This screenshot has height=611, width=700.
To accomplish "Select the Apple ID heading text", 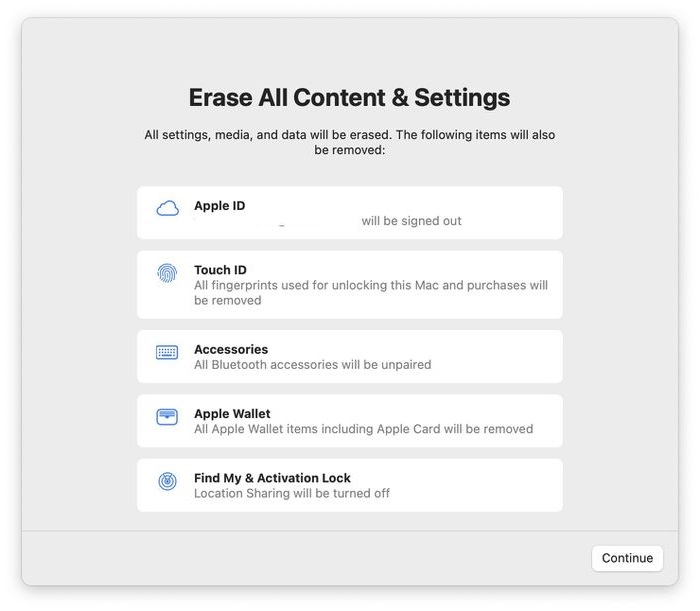I will (x=219, y=206).
